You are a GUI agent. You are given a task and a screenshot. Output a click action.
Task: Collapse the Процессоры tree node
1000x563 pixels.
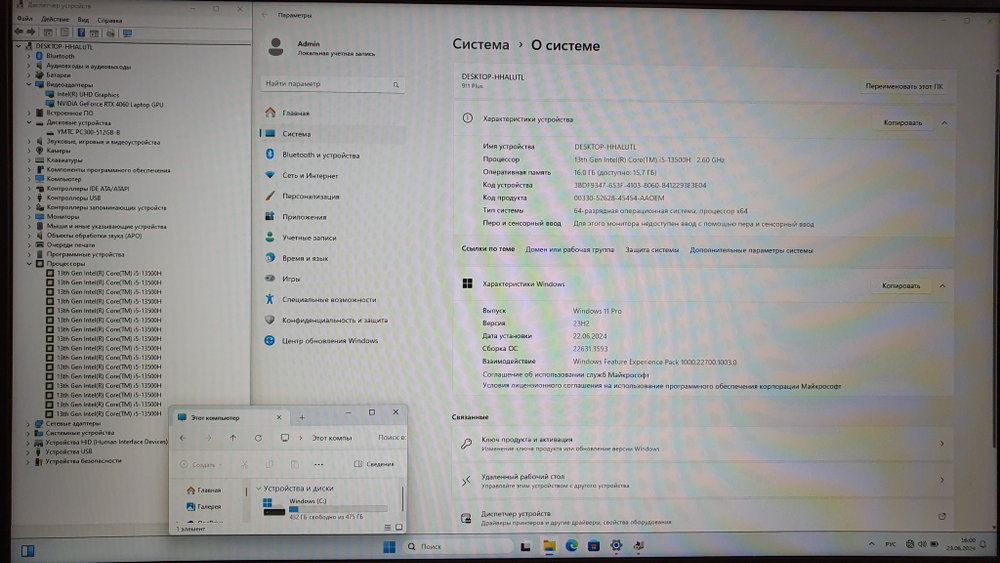click(x=29, y=264)
